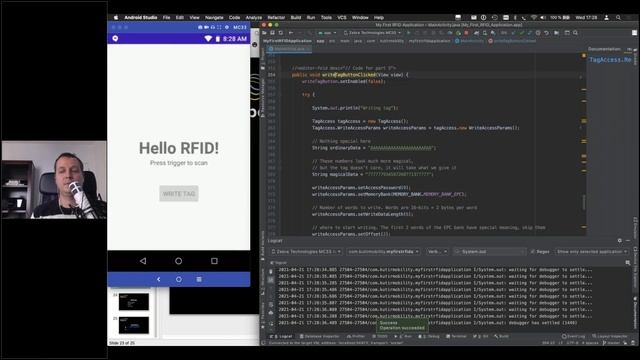The width and height of the screenshot is (640, 360).
Task: Click the Undo revert icon in the toolbar
Action: point(547,33)
